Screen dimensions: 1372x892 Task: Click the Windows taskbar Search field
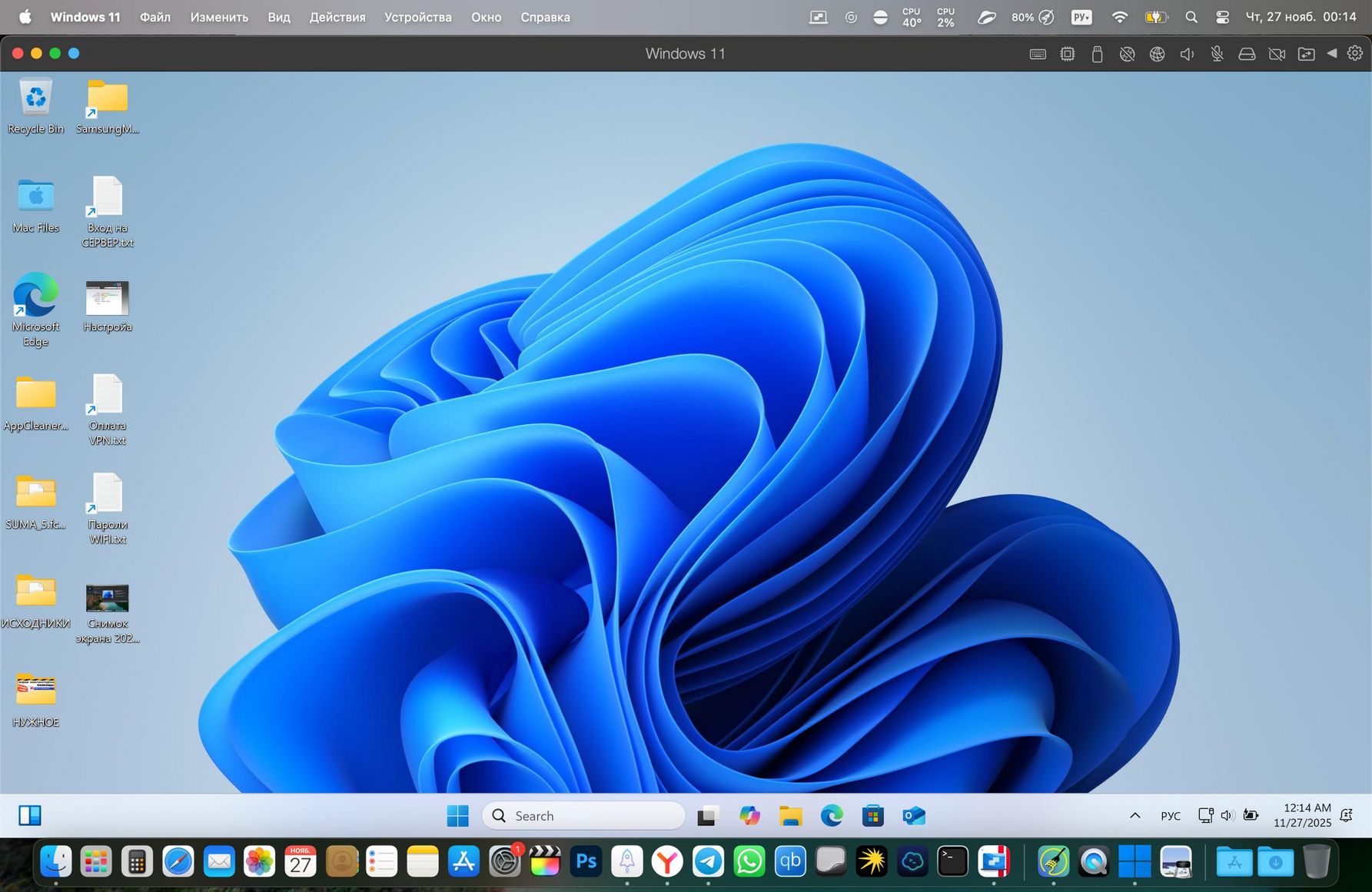pyautogui.click(x=583, y=815)
